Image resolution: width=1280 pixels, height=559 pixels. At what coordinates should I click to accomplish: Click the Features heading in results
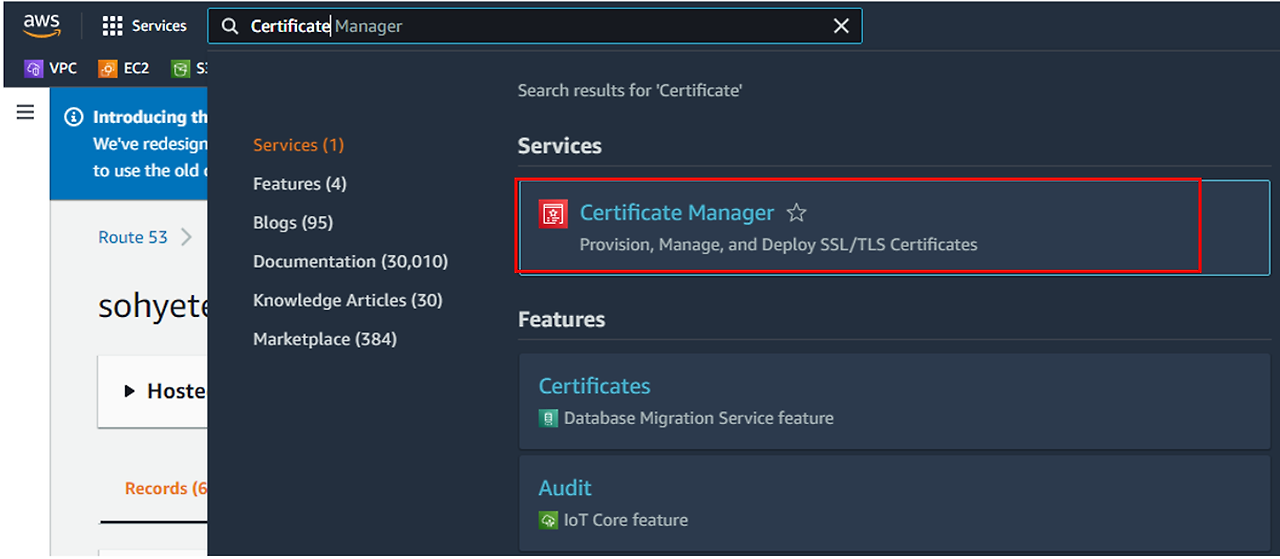tap(561, 320)
